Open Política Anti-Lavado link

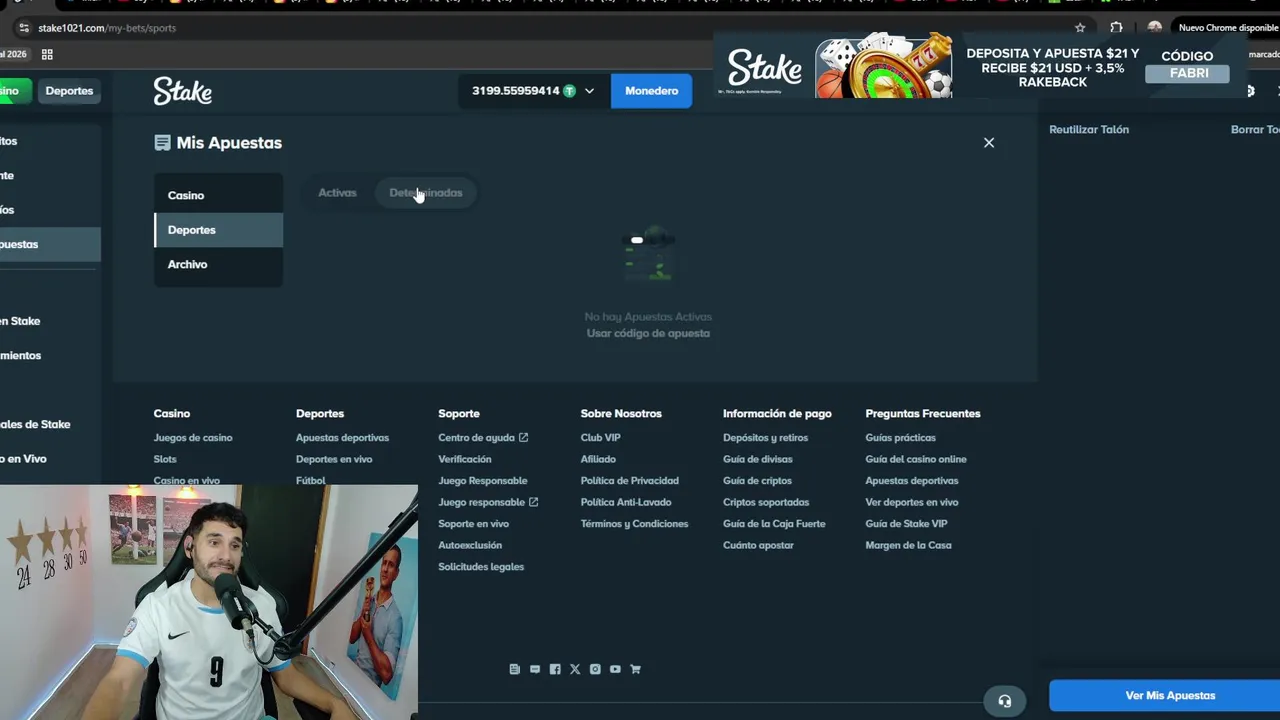(x=626, y=502)
